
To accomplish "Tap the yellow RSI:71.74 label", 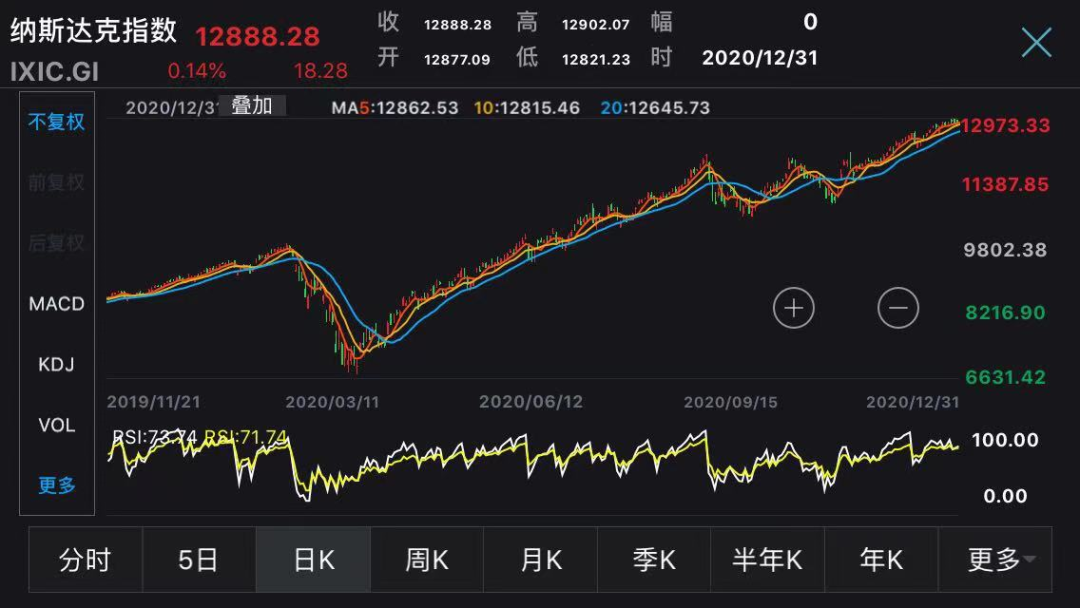I will [246, 437].
